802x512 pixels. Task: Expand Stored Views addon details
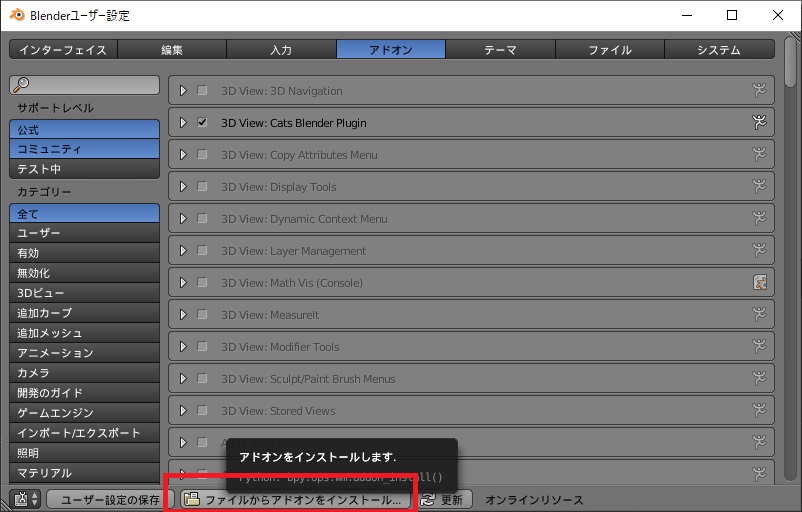[x=183, y=410]
